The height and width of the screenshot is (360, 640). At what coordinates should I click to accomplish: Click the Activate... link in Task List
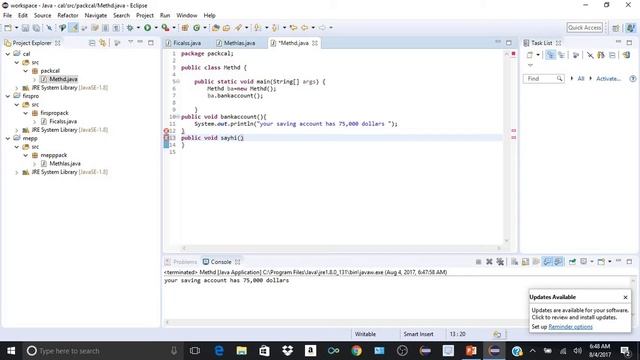608,78
